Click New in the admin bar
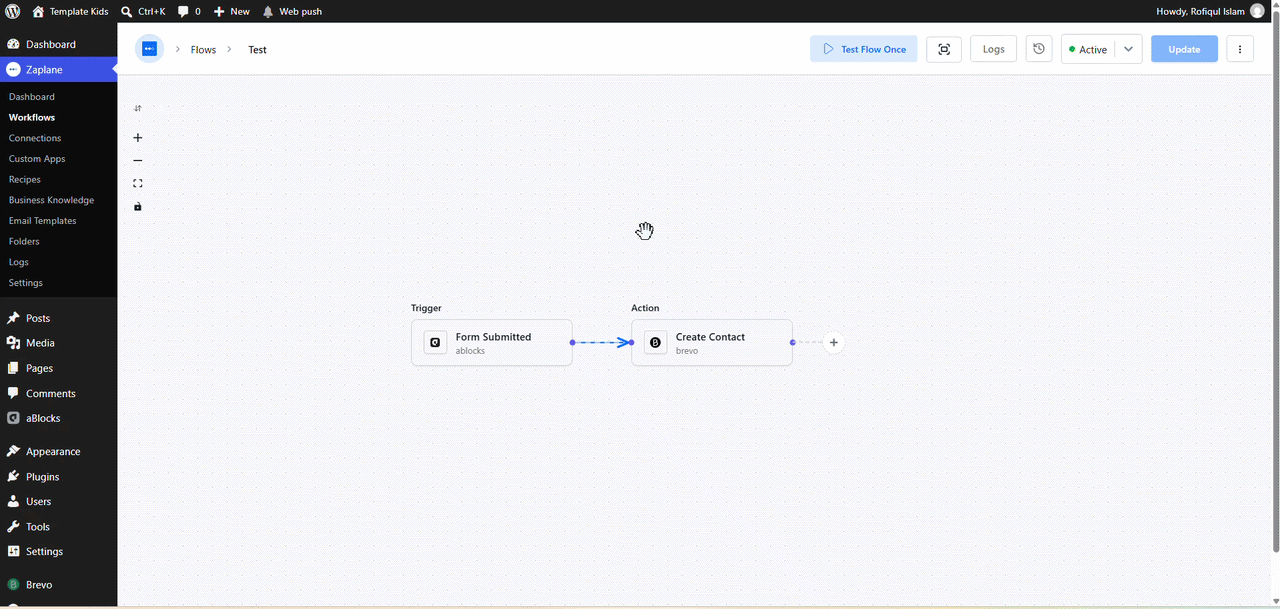 point(231,11)
